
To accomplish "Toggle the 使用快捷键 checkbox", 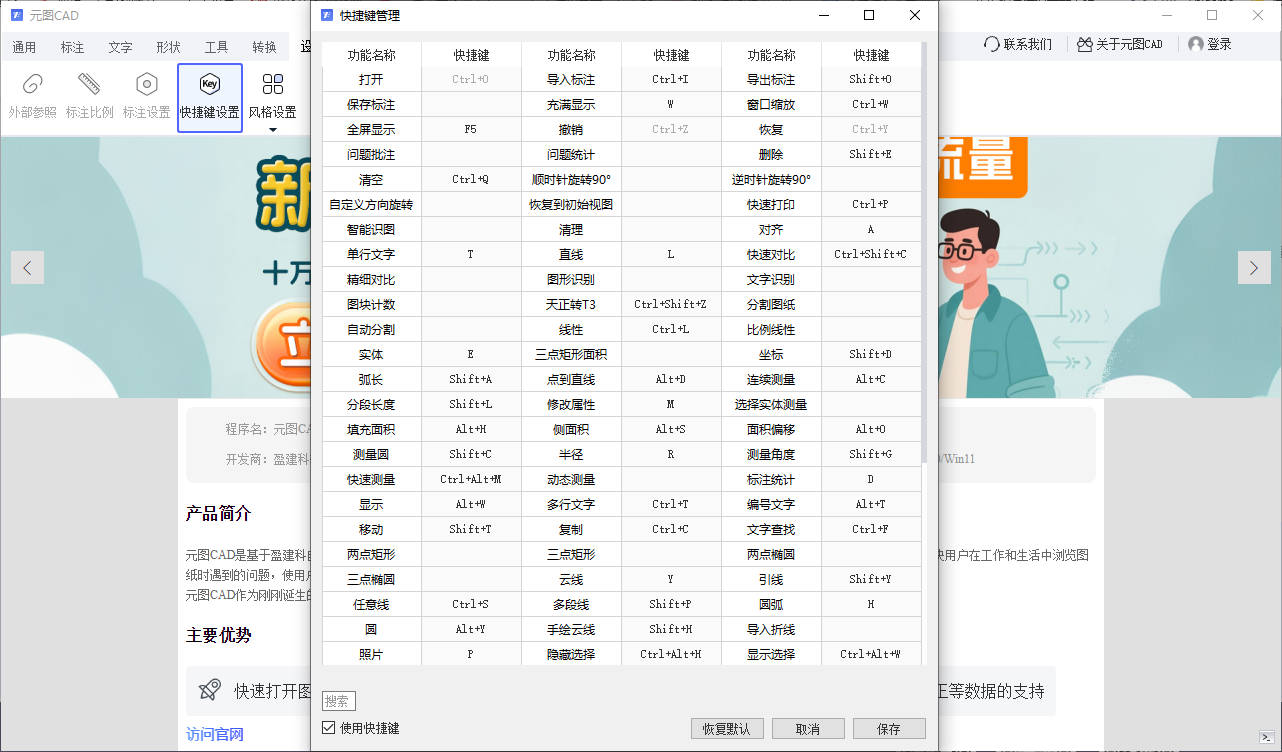I will 329,728.
